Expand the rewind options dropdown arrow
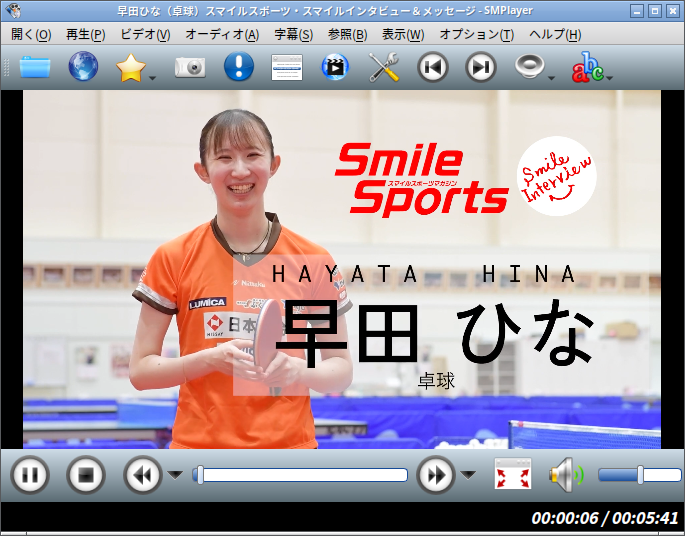This screenshot has height=536, width=685. click(175, 474)
